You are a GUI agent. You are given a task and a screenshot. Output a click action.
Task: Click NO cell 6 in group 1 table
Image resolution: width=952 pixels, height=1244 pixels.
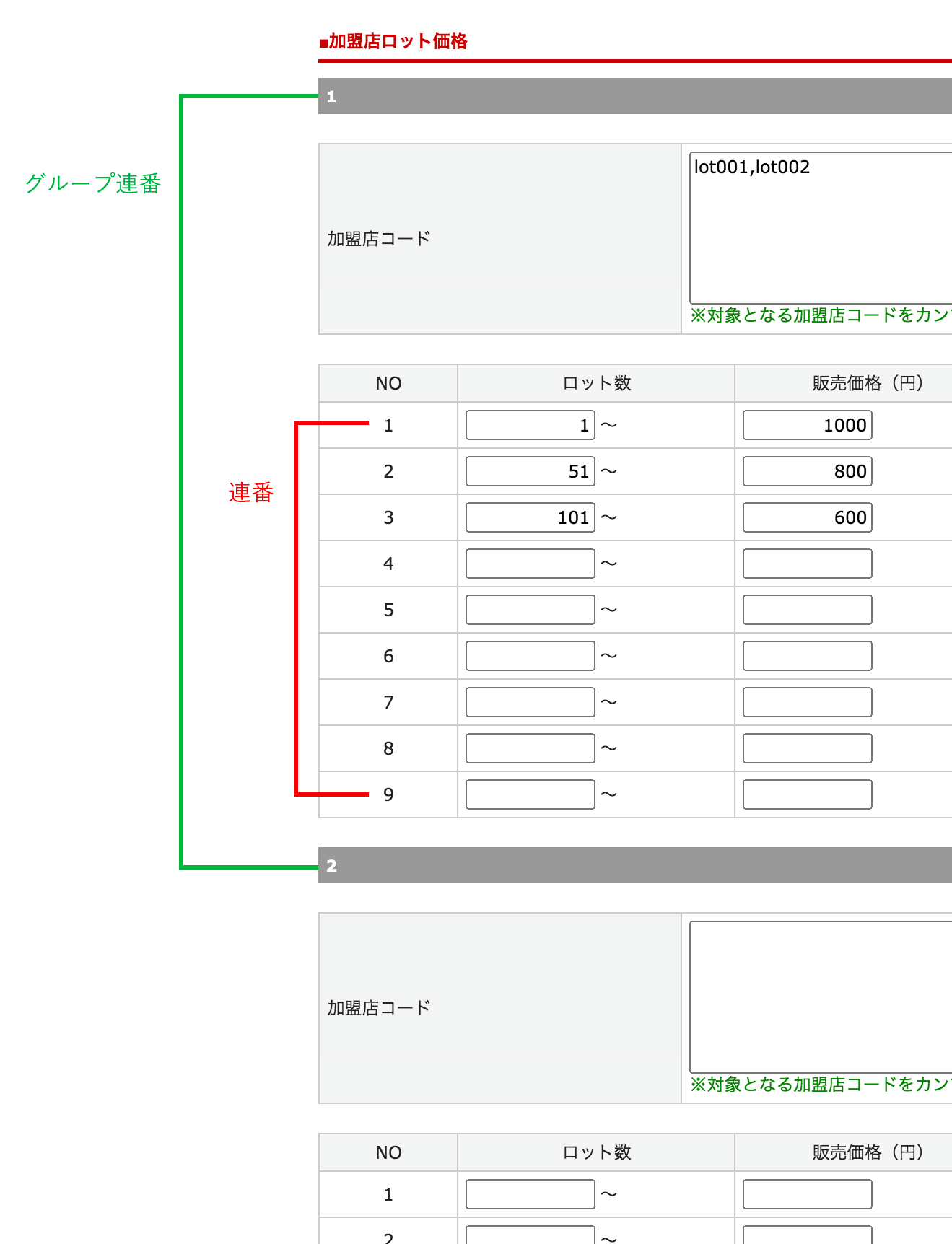point(388,656)
